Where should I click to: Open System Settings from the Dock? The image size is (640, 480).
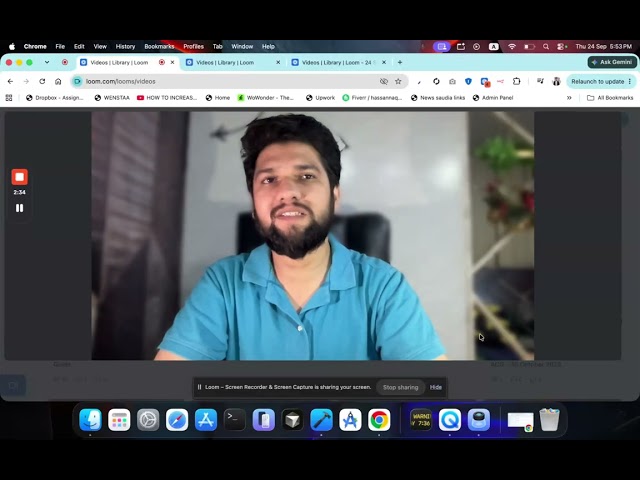coord(148,420)
